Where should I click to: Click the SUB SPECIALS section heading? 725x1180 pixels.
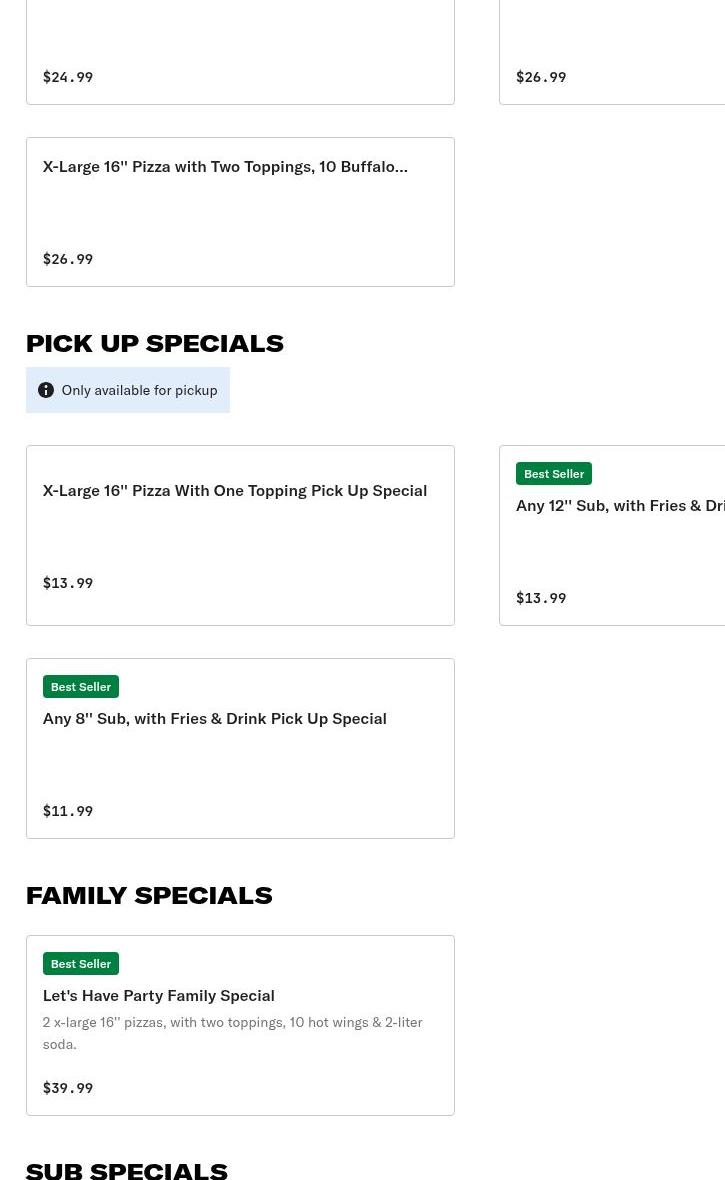pos(127,1169)
